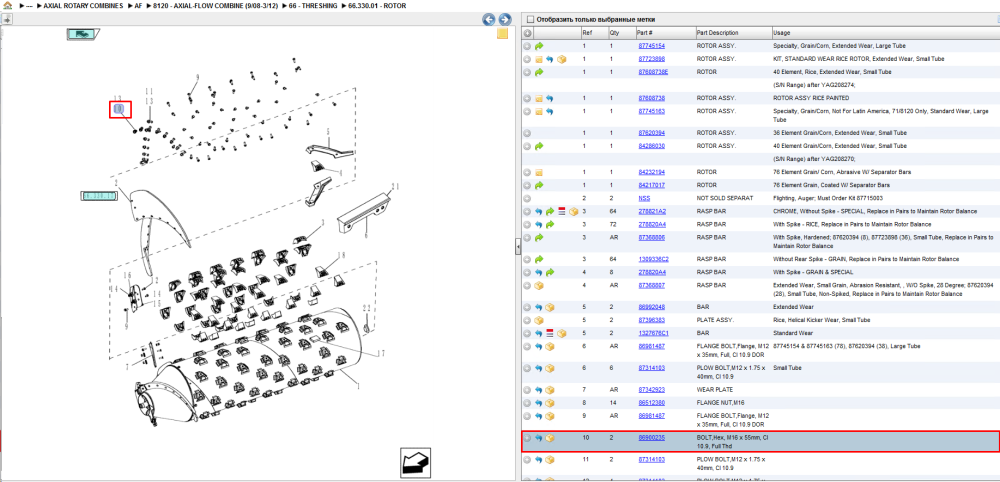The height and width of the screenshot is (482, 1000).
Task: Toggle gray select circle for part 87745154
Action: (x=527, y=47)
